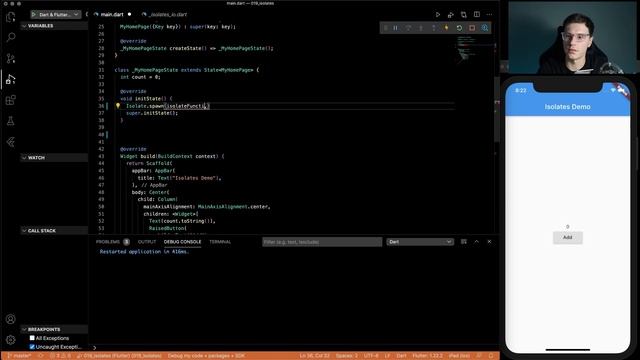Switch to the main.dart editor tab
Viewport: 640px width, 360px height.
(112, 15)
